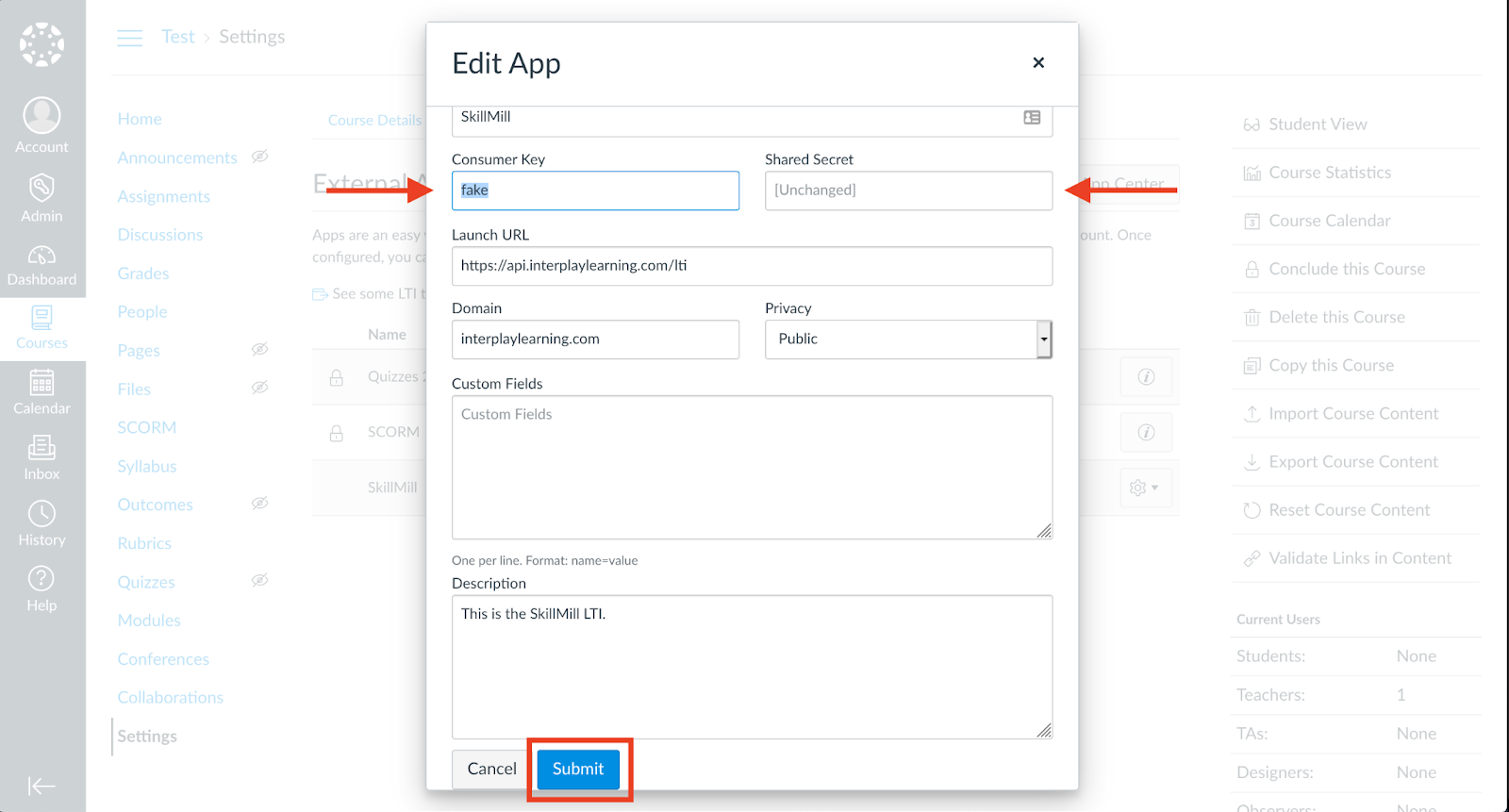Toggle visibility eye for Quizzes
The image size is (1509, 812).
(260, 580)
